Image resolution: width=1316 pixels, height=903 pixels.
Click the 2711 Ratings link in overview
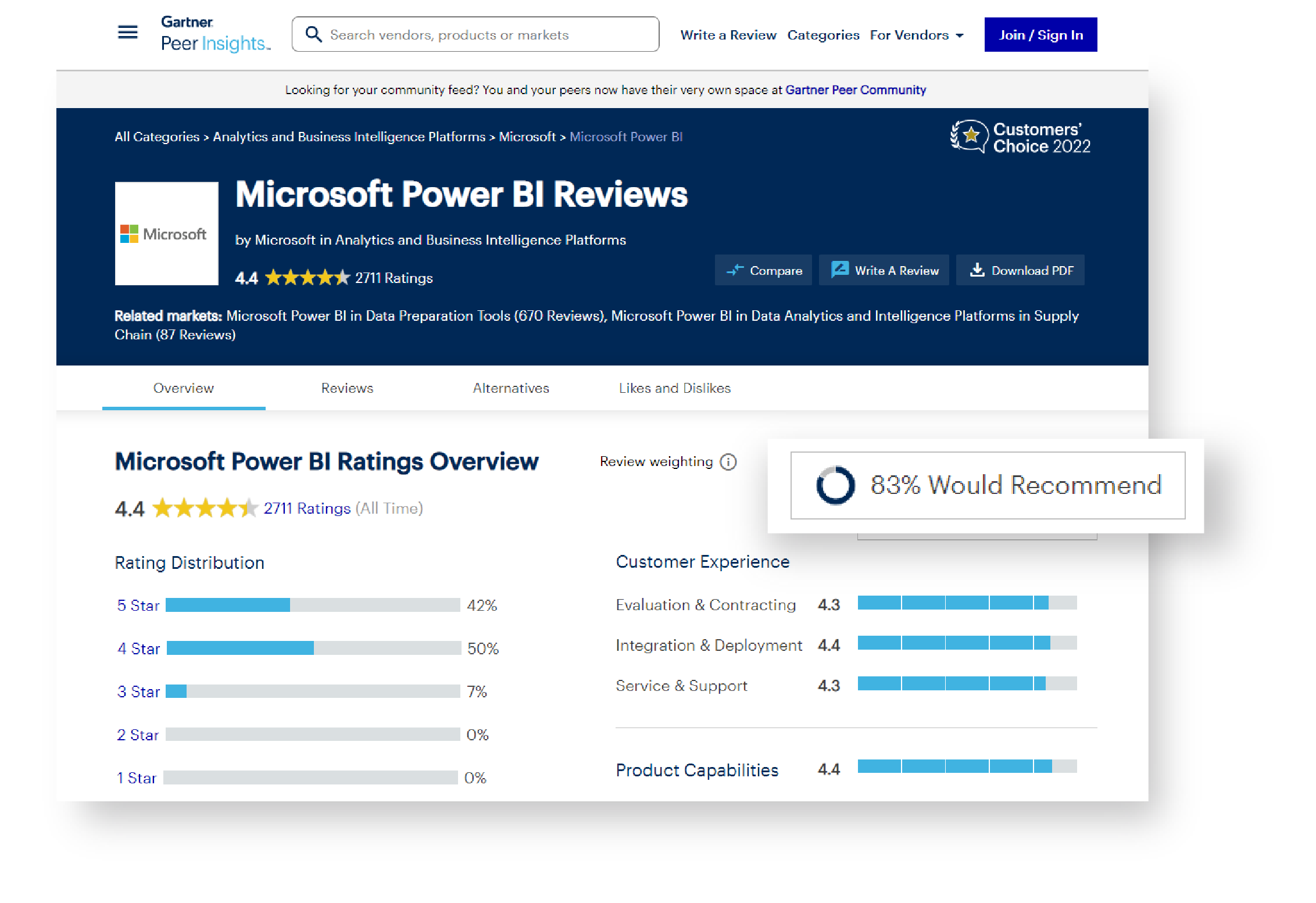click(x=307, y=508)
